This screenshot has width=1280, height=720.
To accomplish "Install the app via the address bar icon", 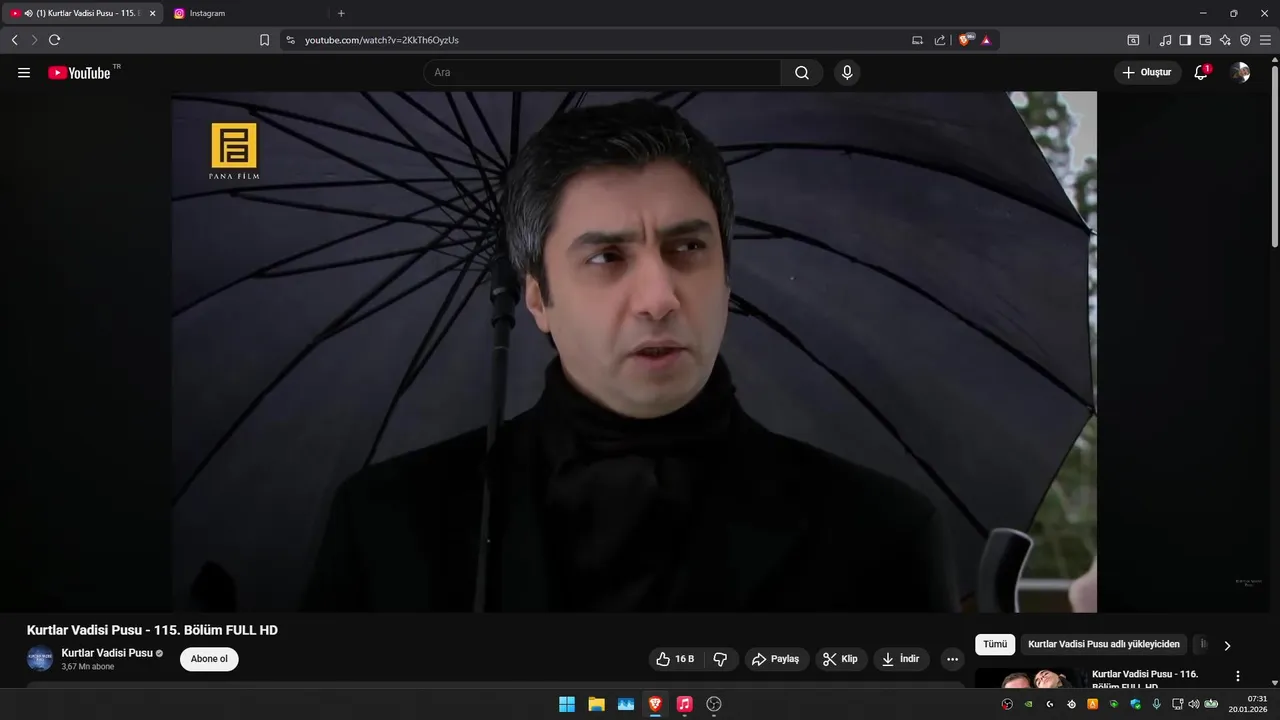I will pyautogui.click(x=918, y=40).
